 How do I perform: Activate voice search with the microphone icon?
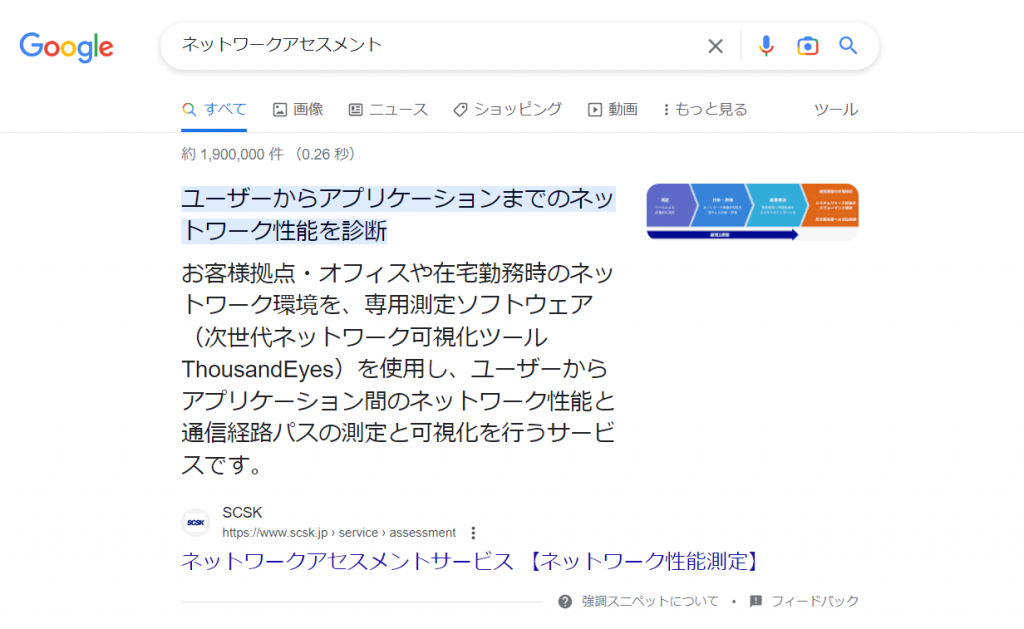click(x=766, y=45)
